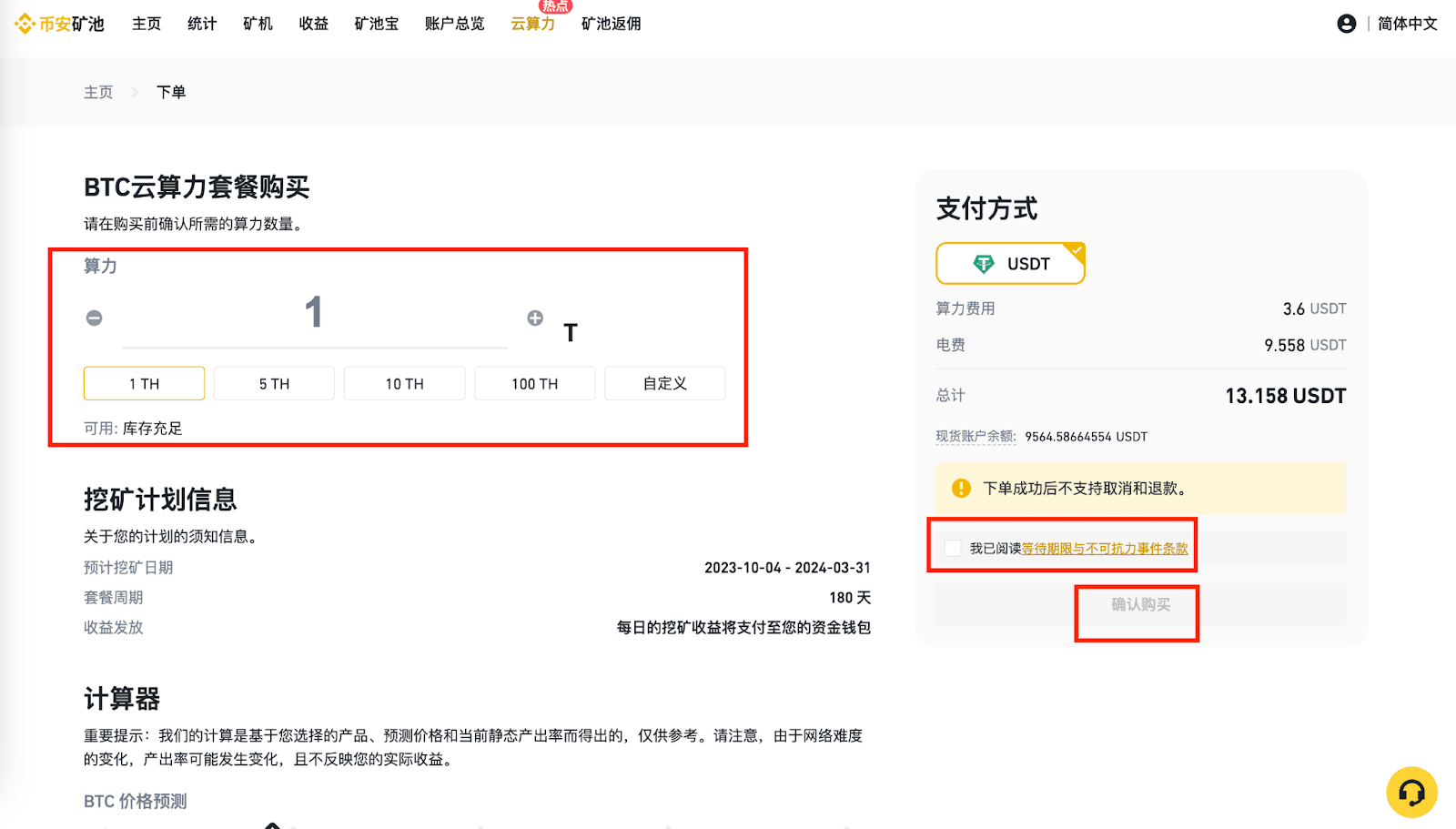Image resolution: width=1456 pixels, height=829 pixels.
Task: Click the 下单 breadcrumb text
Action: (x=171, y=92)
